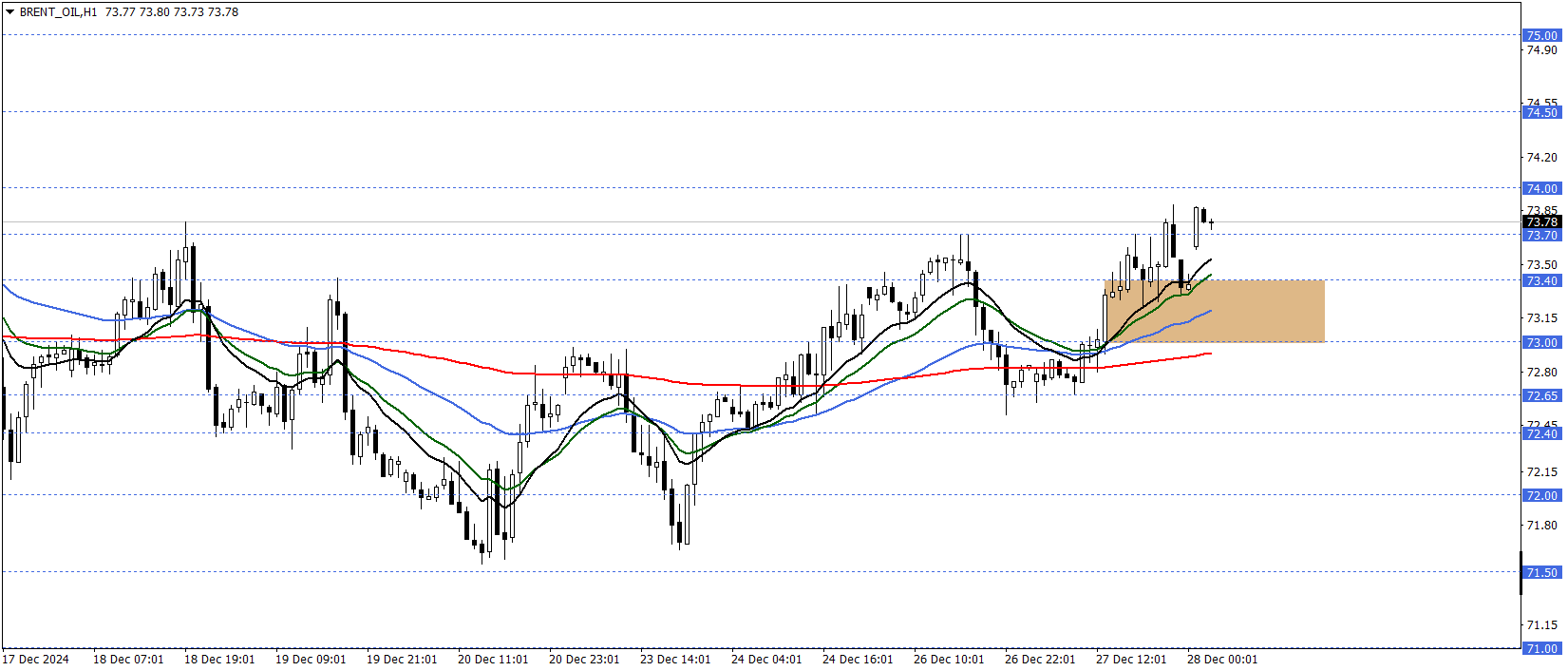The height and width of the screenshot is (671, 1568).
Task: Click the 24 Dec 04:01 time label
Action: (766, 659)
